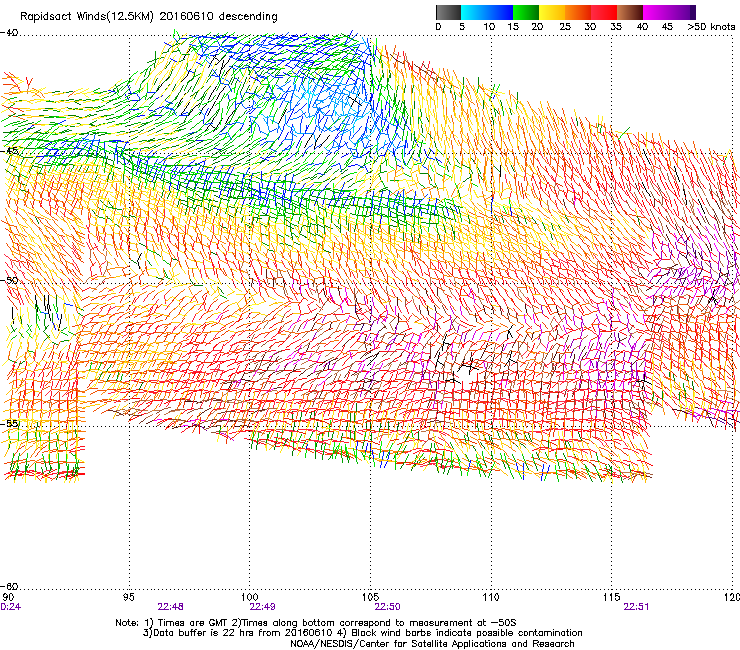This screenshot has width=740, height=650.
Task: Select the red 30-35 knots legend segment
Action: click(x=604, y=12)
